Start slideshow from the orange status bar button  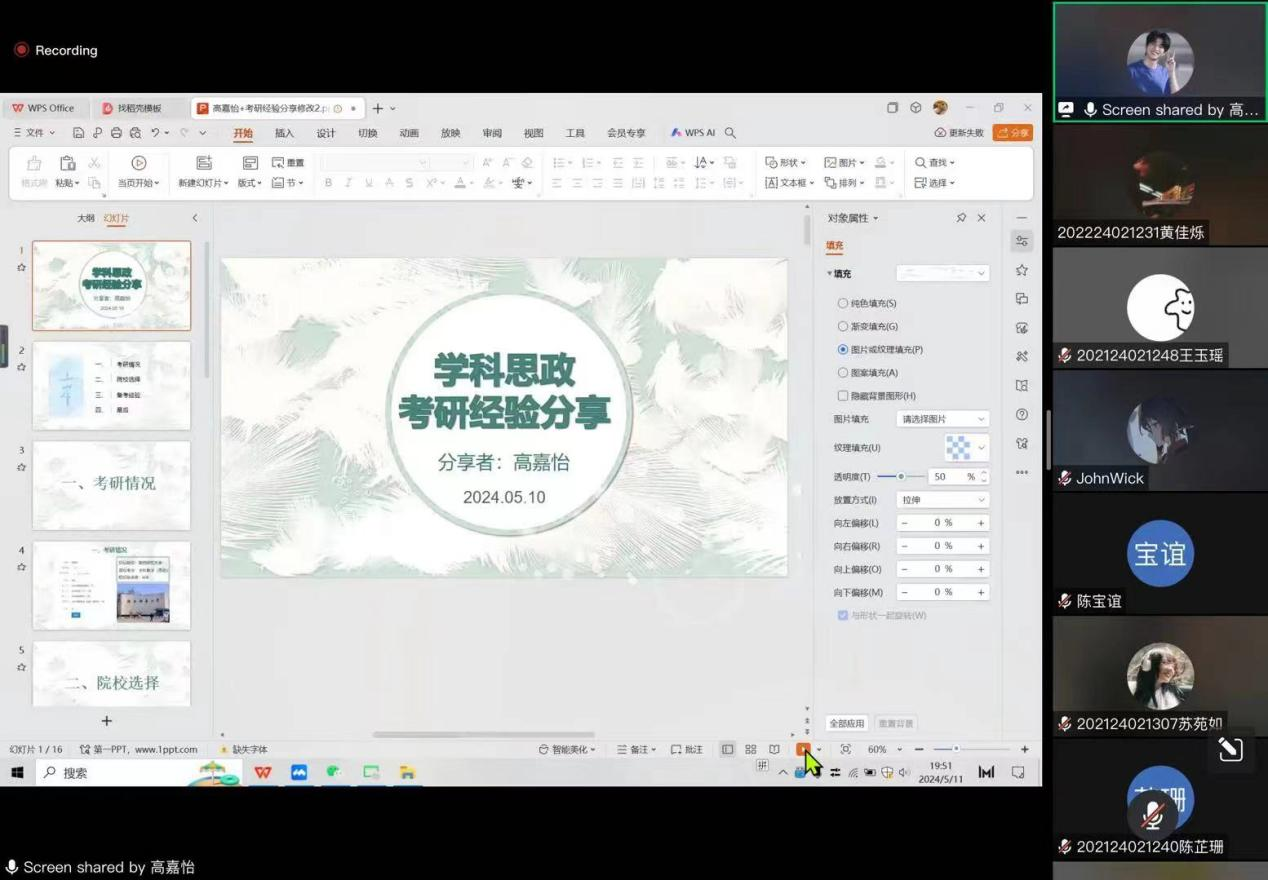[803, 749]
